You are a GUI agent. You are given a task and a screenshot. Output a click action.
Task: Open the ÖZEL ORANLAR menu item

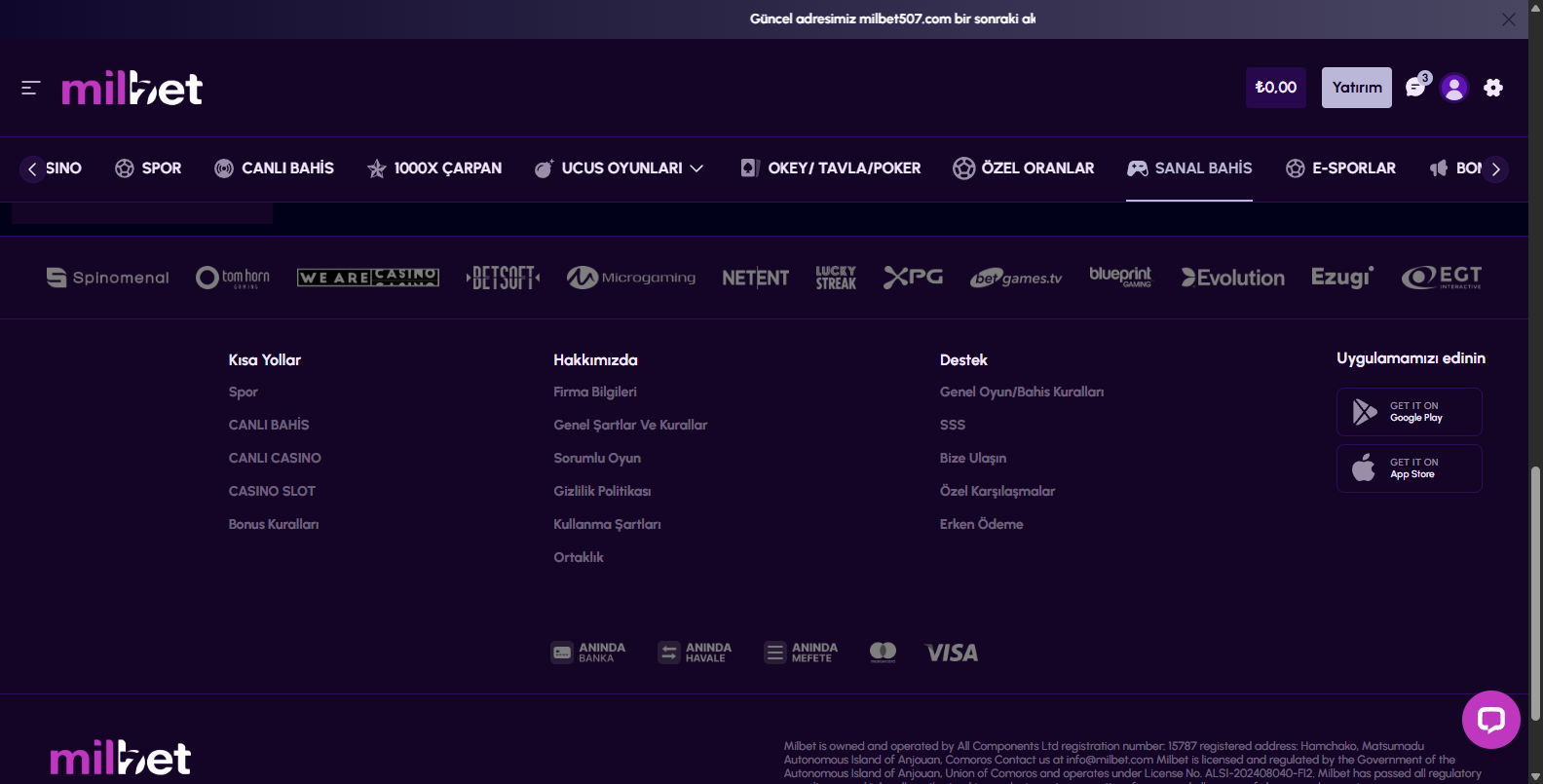(x=1024, y=168)
